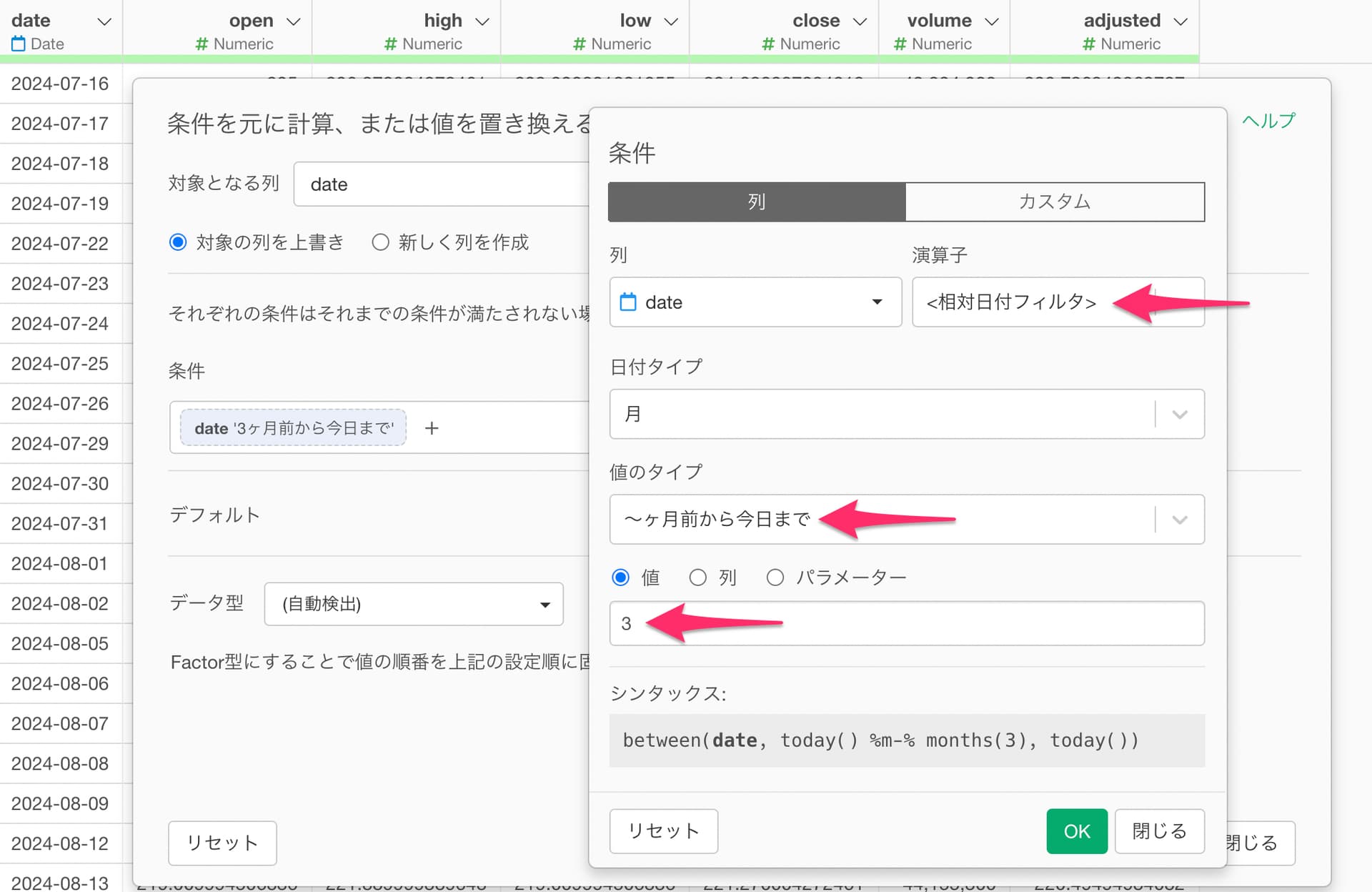
Task: Open the close column header menu chevron
Action: (860, 21)
